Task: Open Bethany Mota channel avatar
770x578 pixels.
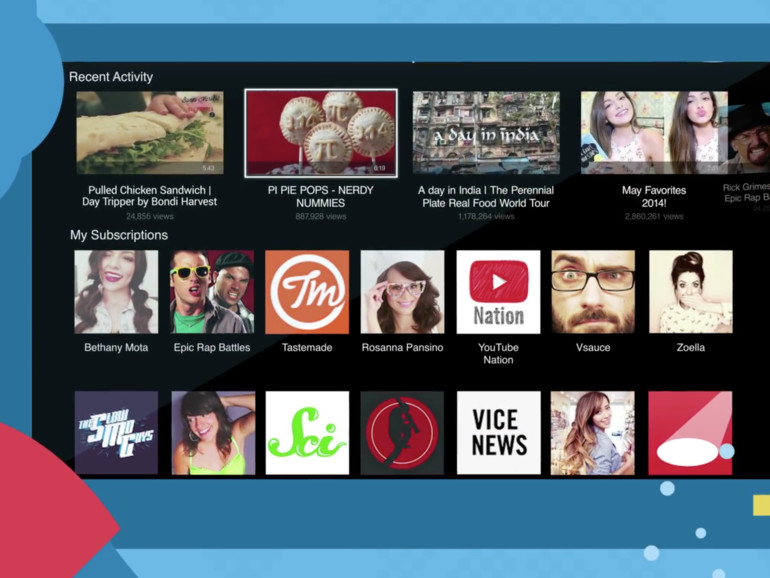Action: (116, 292)
